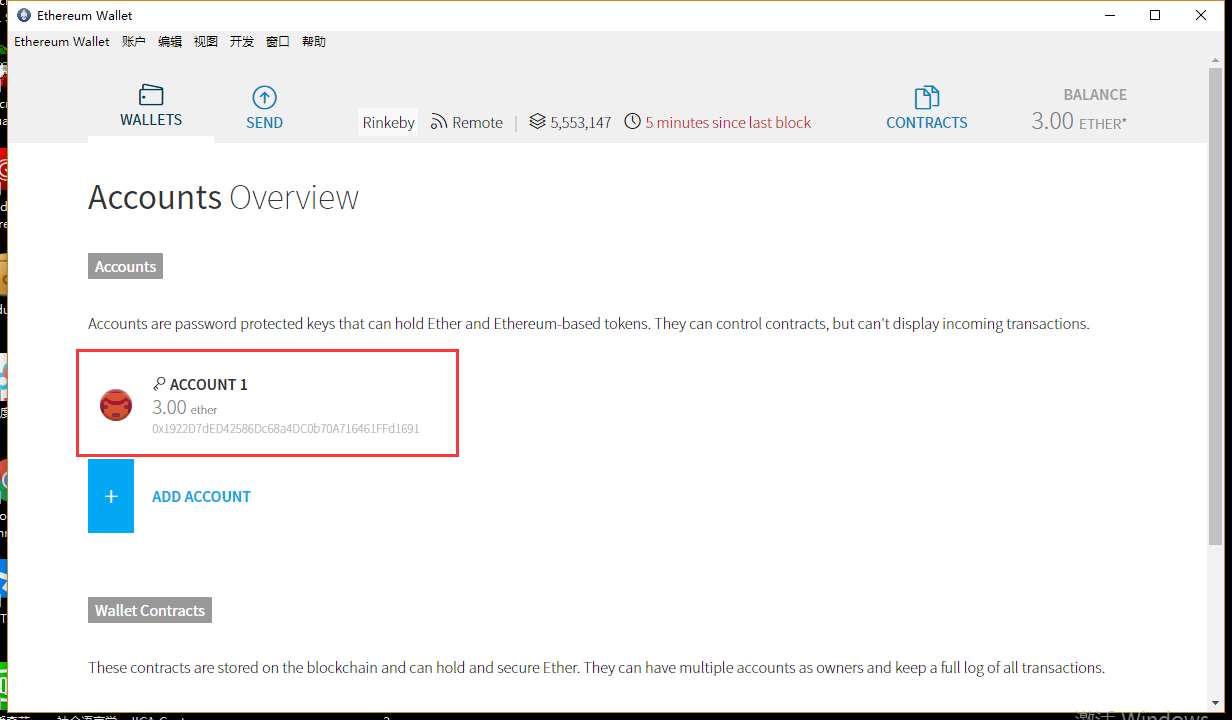Click the address 0x1922D7dED42586Dc68a4DC0b70A716461FFd1691
This screenshot has height=720, width=1232.
(x=285, y=428)
